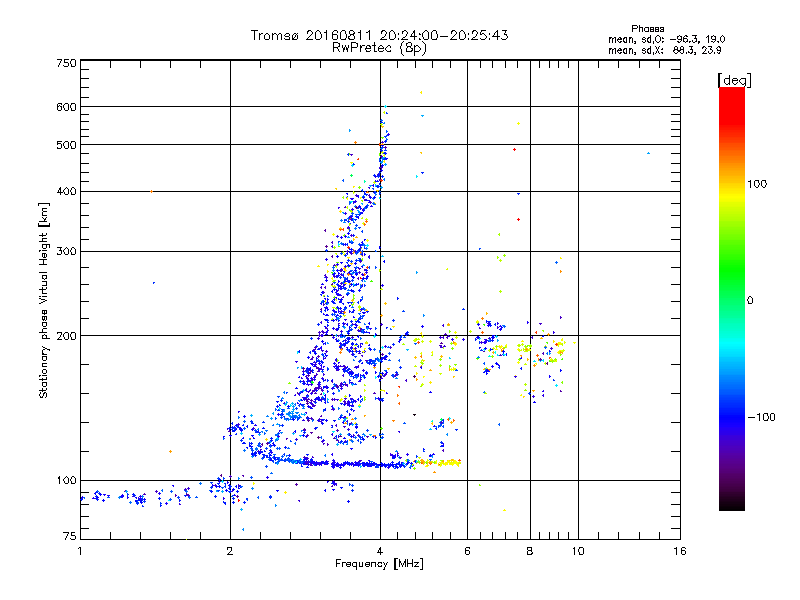Image resolution: width=800 pixels, height=600 pixels.
Task: Click the '0' colorbar tick label
Action: tap(750, 300)
